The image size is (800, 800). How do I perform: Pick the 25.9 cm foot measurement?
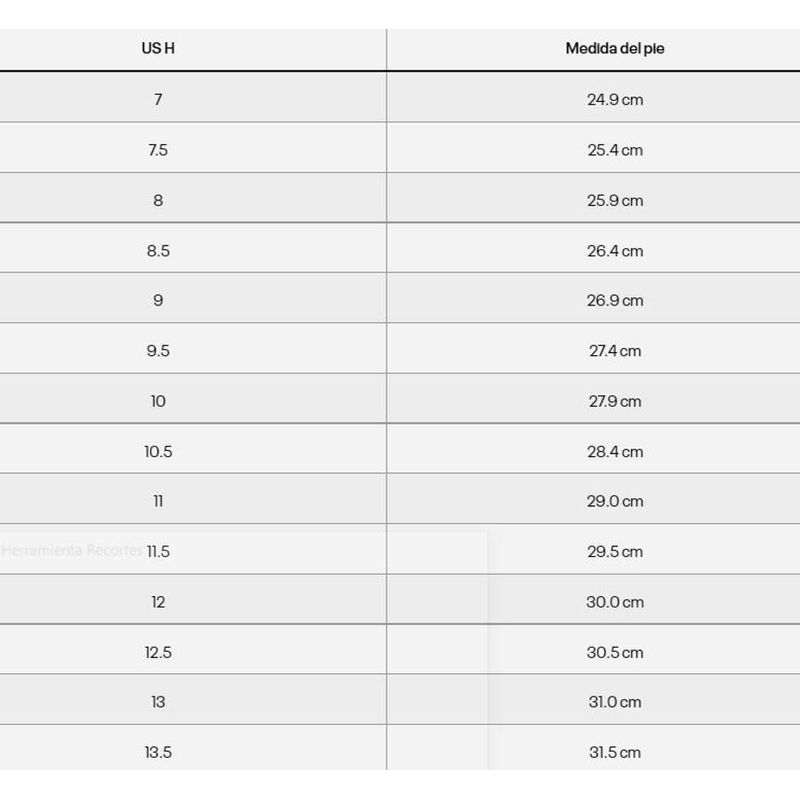(615, 200)
